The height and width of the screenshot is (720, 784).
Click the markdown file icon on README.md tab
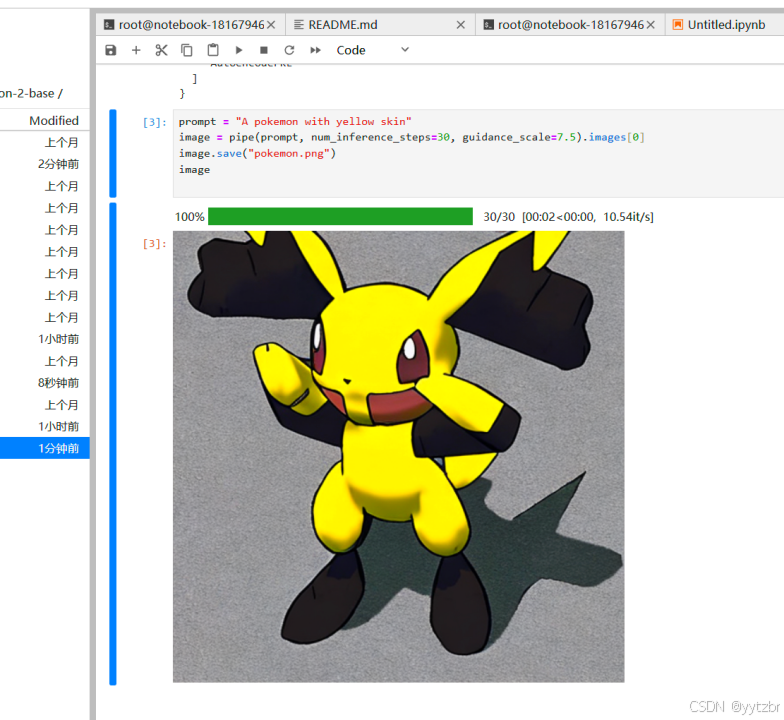point(298,24)
